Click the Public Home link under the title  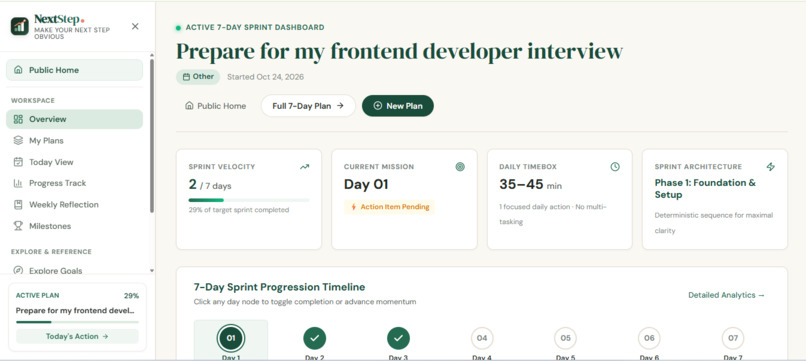click(215, 106)
